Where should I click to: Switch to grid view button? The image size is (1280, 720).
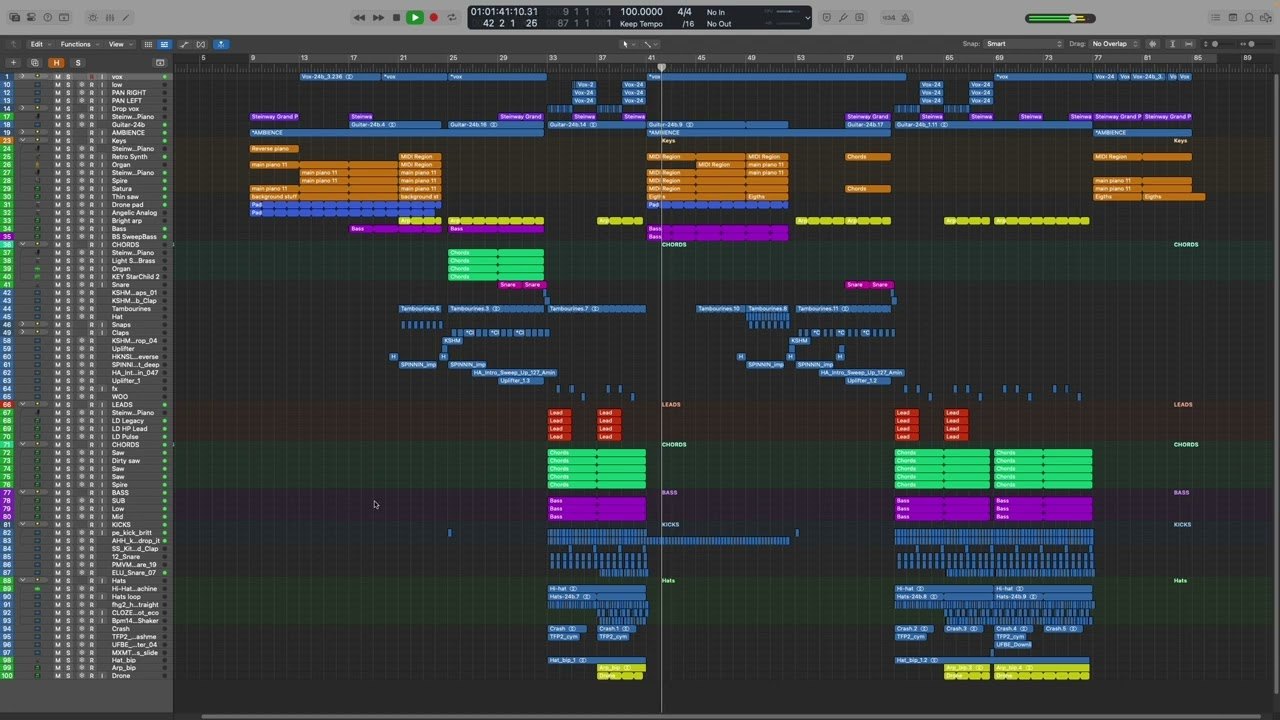[148, 44]
